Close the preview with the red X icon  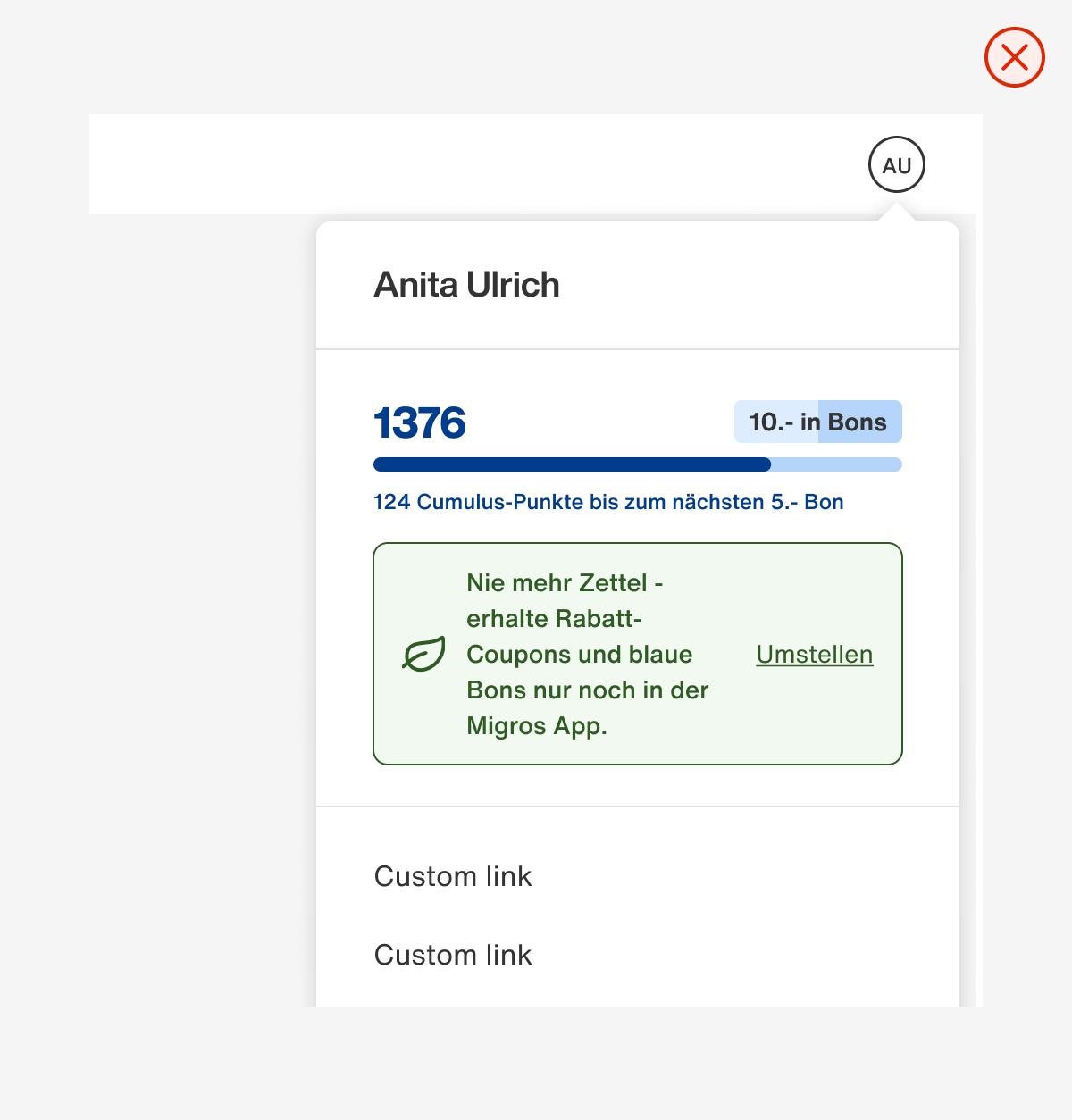pos(1015,57)
